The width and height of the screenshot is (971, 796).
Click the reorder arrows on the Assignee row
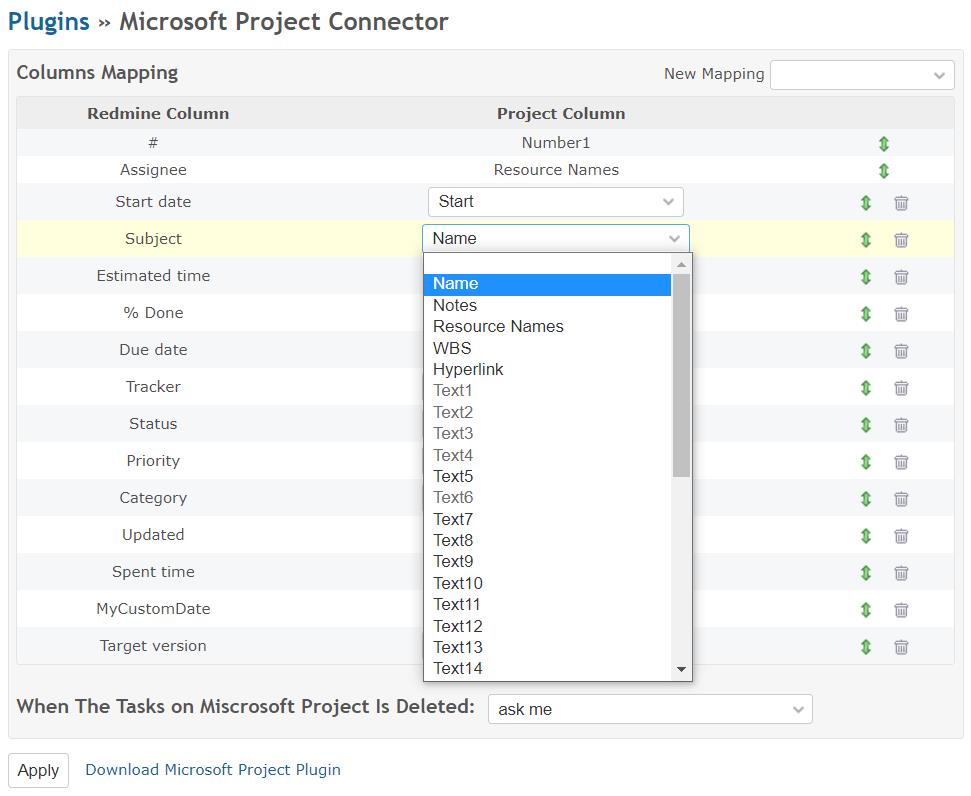(884, 170)
